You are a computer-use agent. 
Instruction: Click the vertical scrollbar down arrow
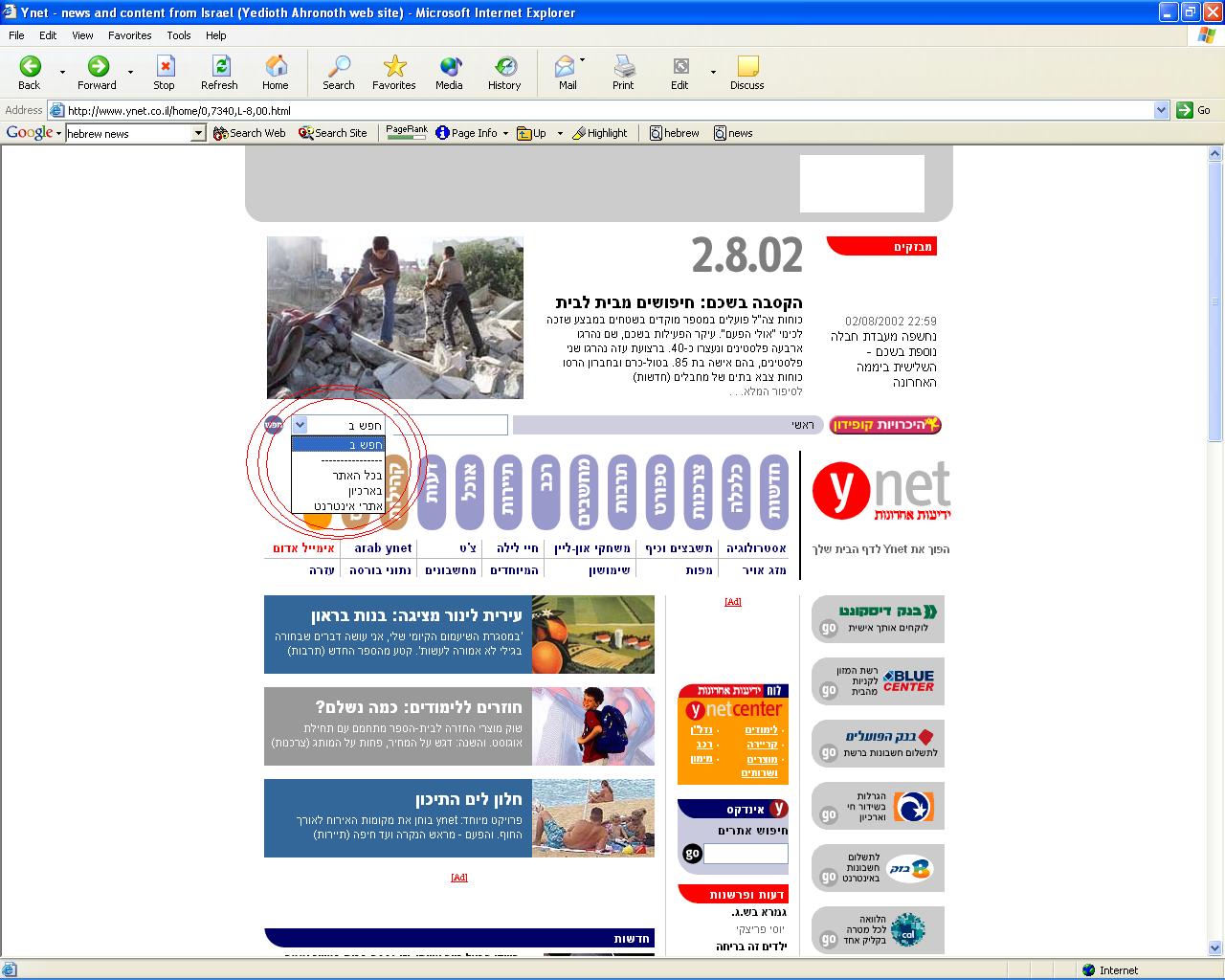pyautogui.click(x=1216, y=948)
